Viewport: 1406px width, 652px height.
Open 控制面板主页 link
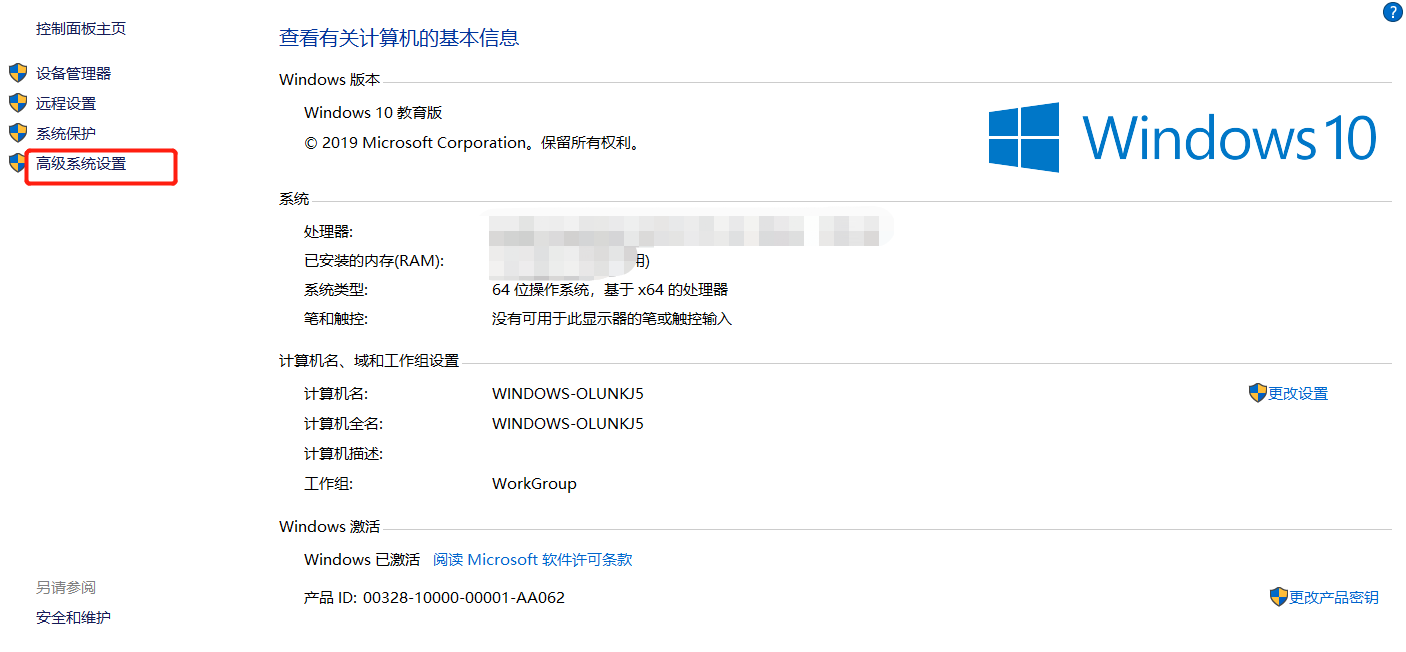point(81,29)
